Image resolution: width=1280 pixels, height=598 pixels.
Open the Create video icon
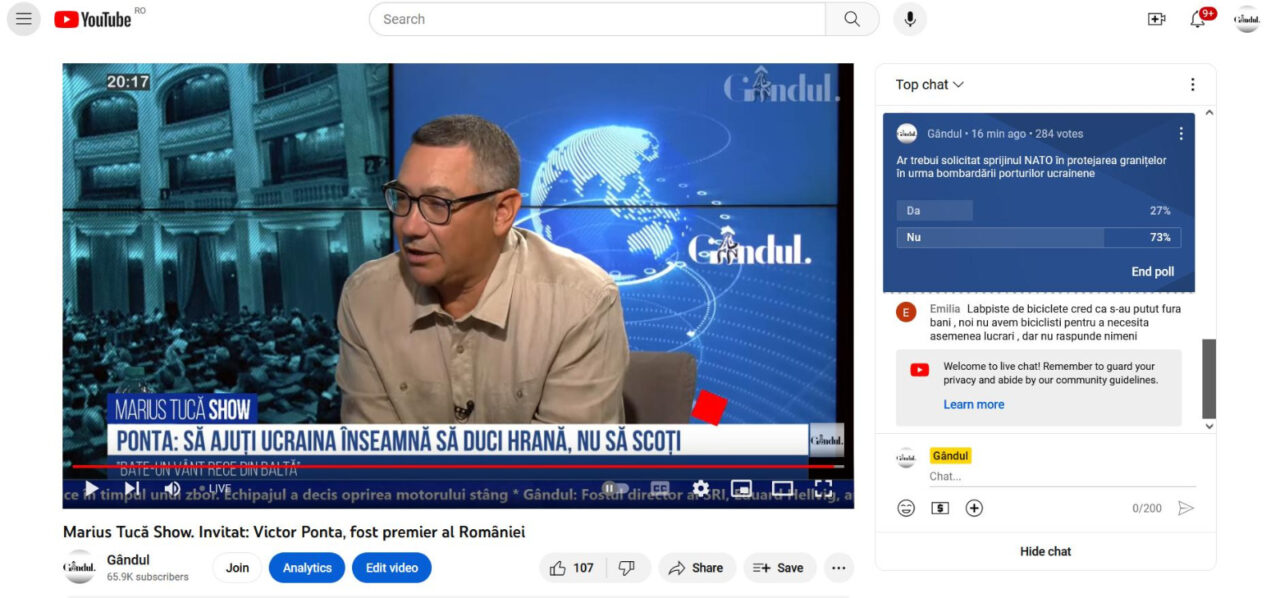click(1157, 19)
